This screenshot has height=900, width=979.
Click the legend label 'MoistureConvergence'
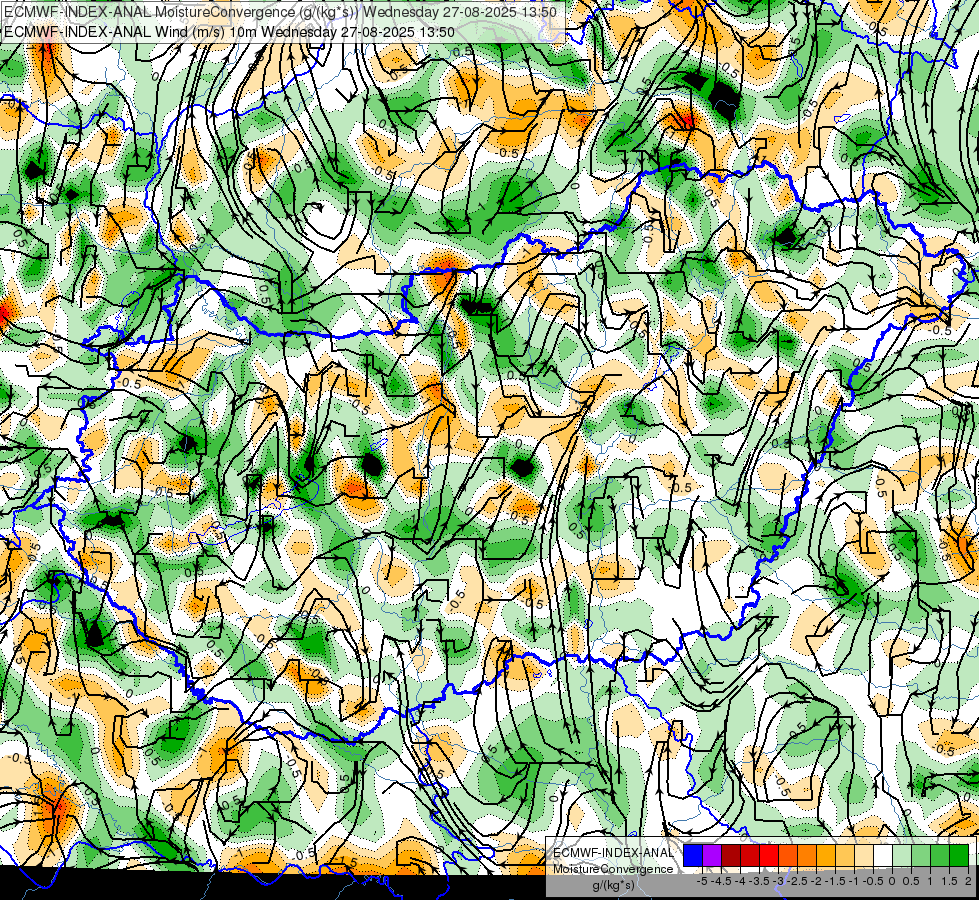pyautogui.click(x=613, y=869)
